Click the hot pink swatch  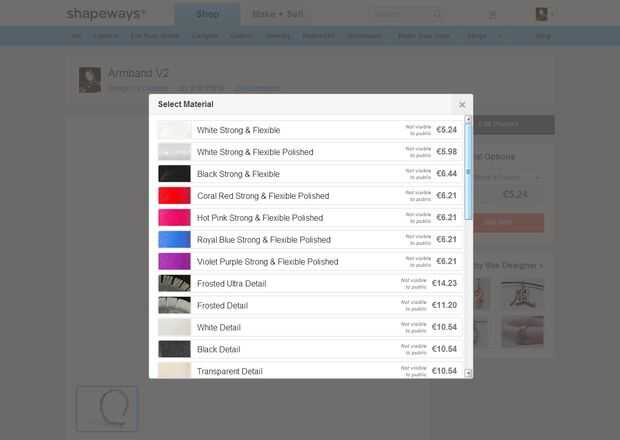[174, 218]
